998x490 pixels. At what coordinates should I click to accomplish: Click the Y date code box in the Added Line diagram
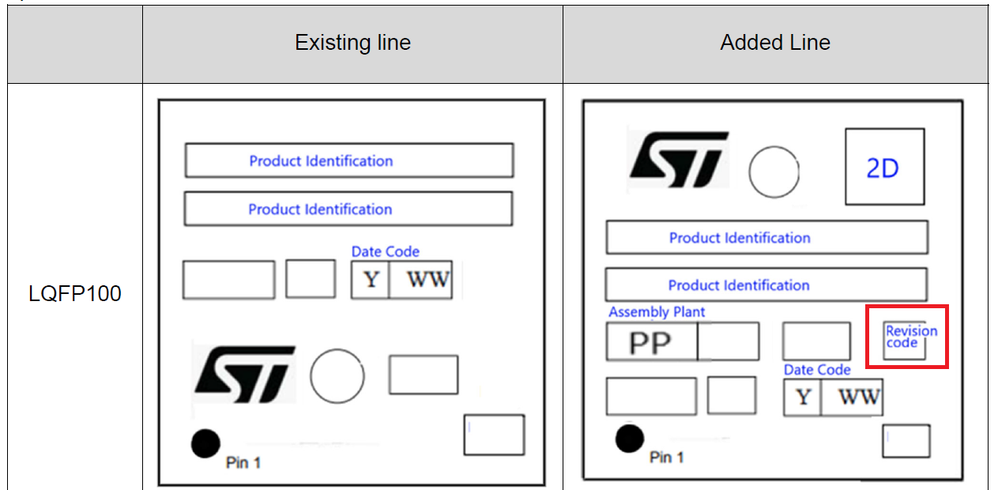point(803,398)
